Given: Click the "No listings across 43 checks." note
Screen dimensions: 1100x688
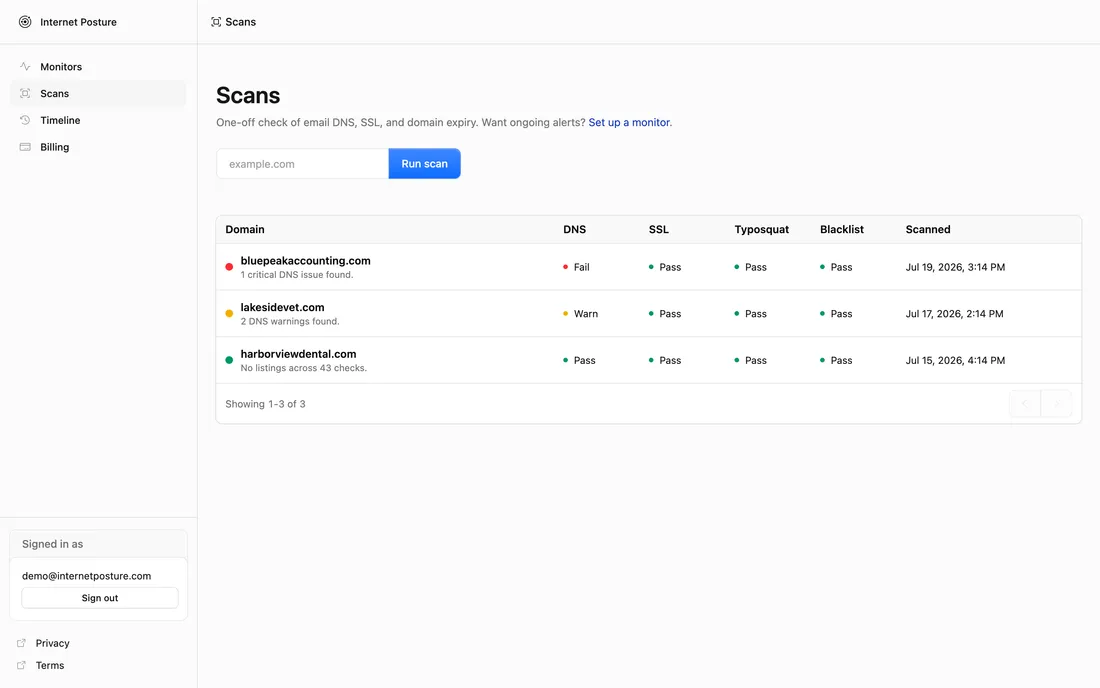Looking at the screenshot, I should click(304, 368).
